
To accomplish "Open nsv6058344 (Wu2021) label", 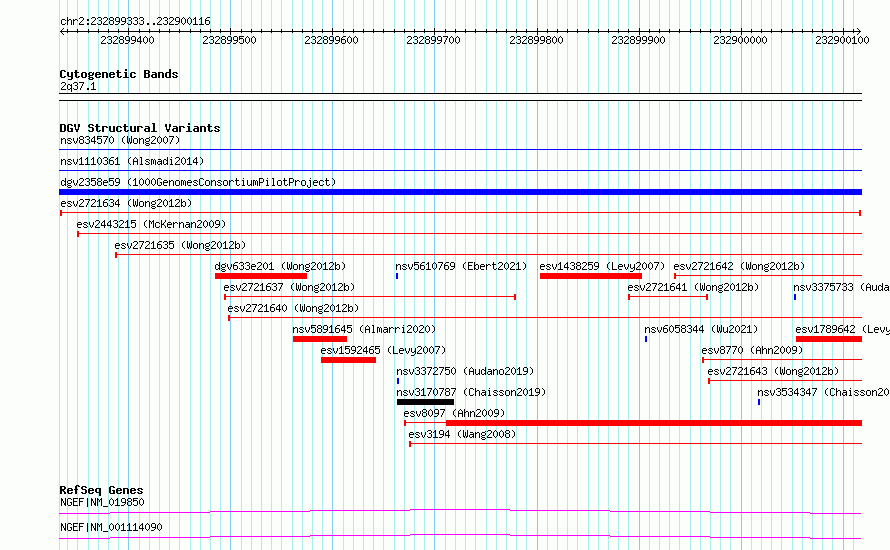I will click(701, 329).
